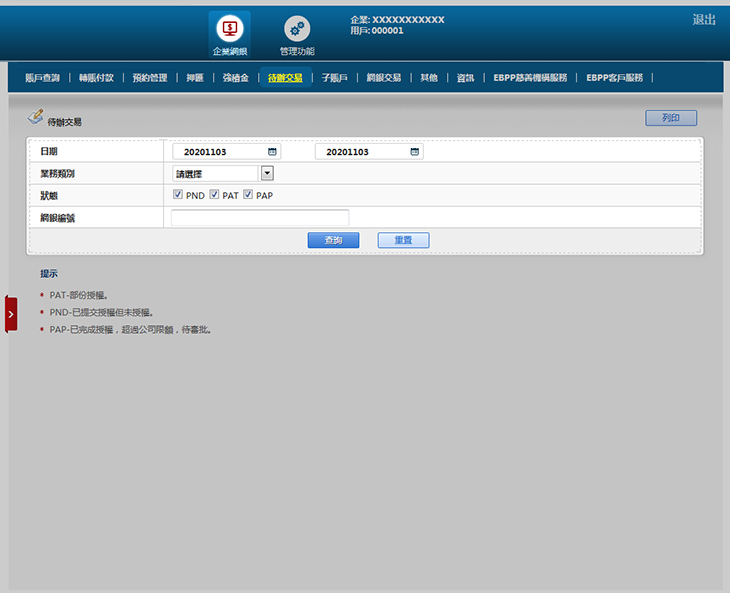Open the 業務類別 dropdown arrow
730x593 pixels.
(266, 173)
